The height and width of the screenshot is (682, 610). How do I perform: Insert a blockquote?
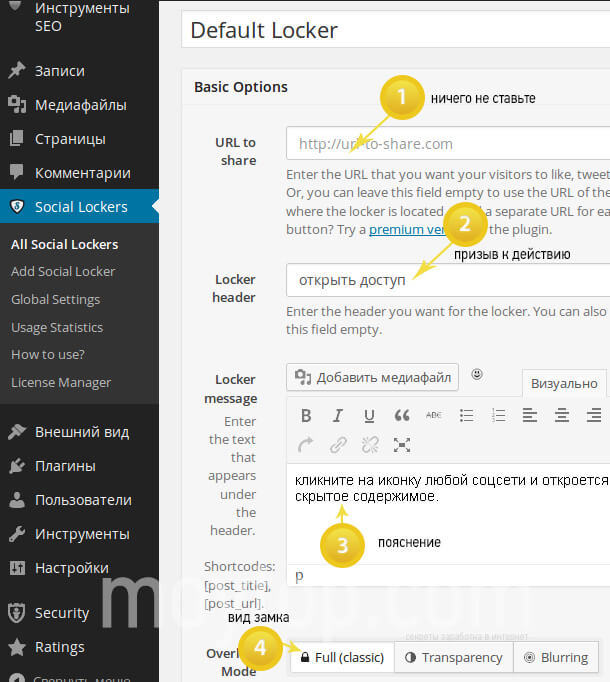[402, 415]
